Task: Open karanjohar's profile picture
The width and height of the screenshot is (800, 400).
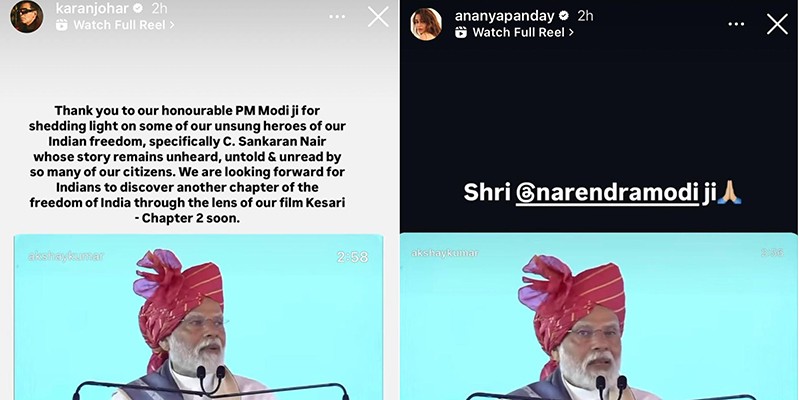Action: click(26, 16)
